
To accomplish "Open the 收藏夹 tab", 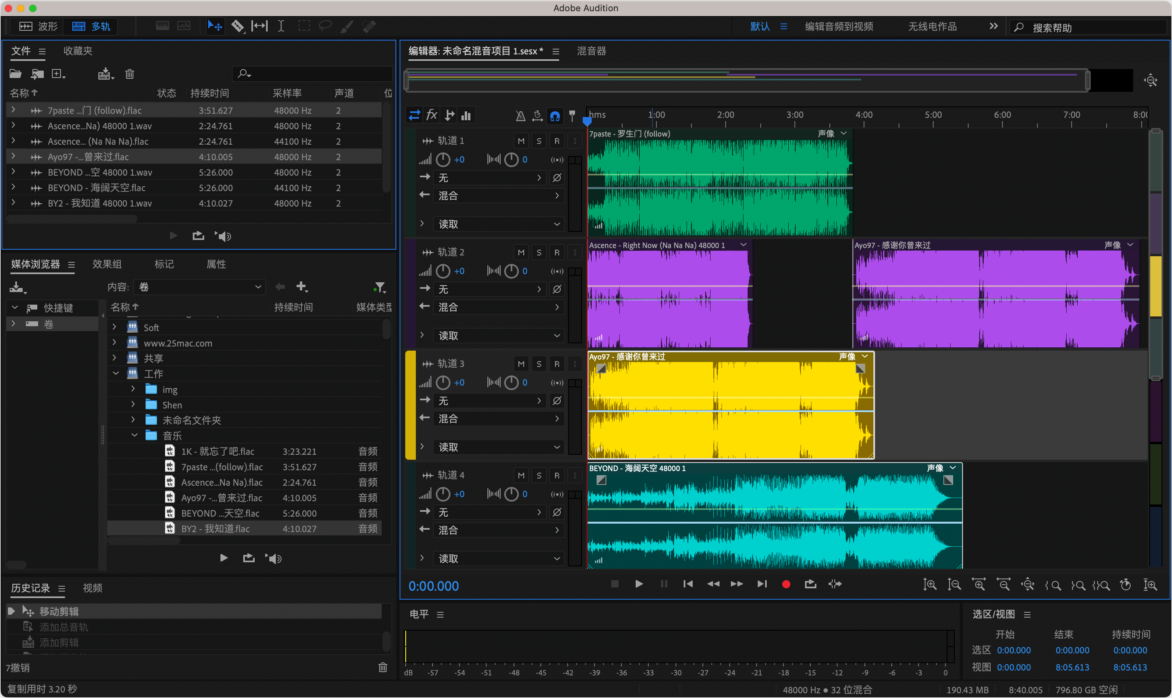I will point(78,51).
